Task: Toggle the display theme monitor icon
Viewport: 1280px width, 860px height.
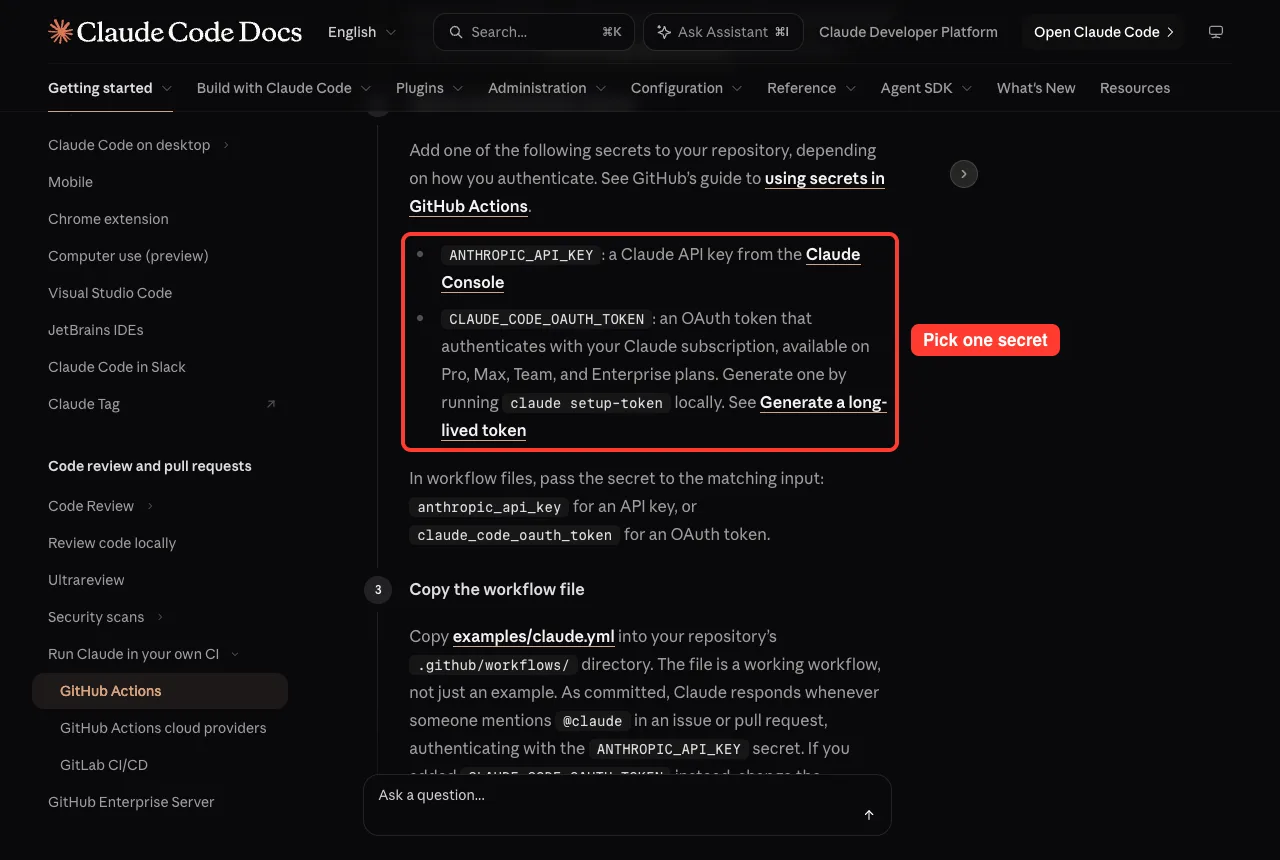Action: pos(1216,32)
